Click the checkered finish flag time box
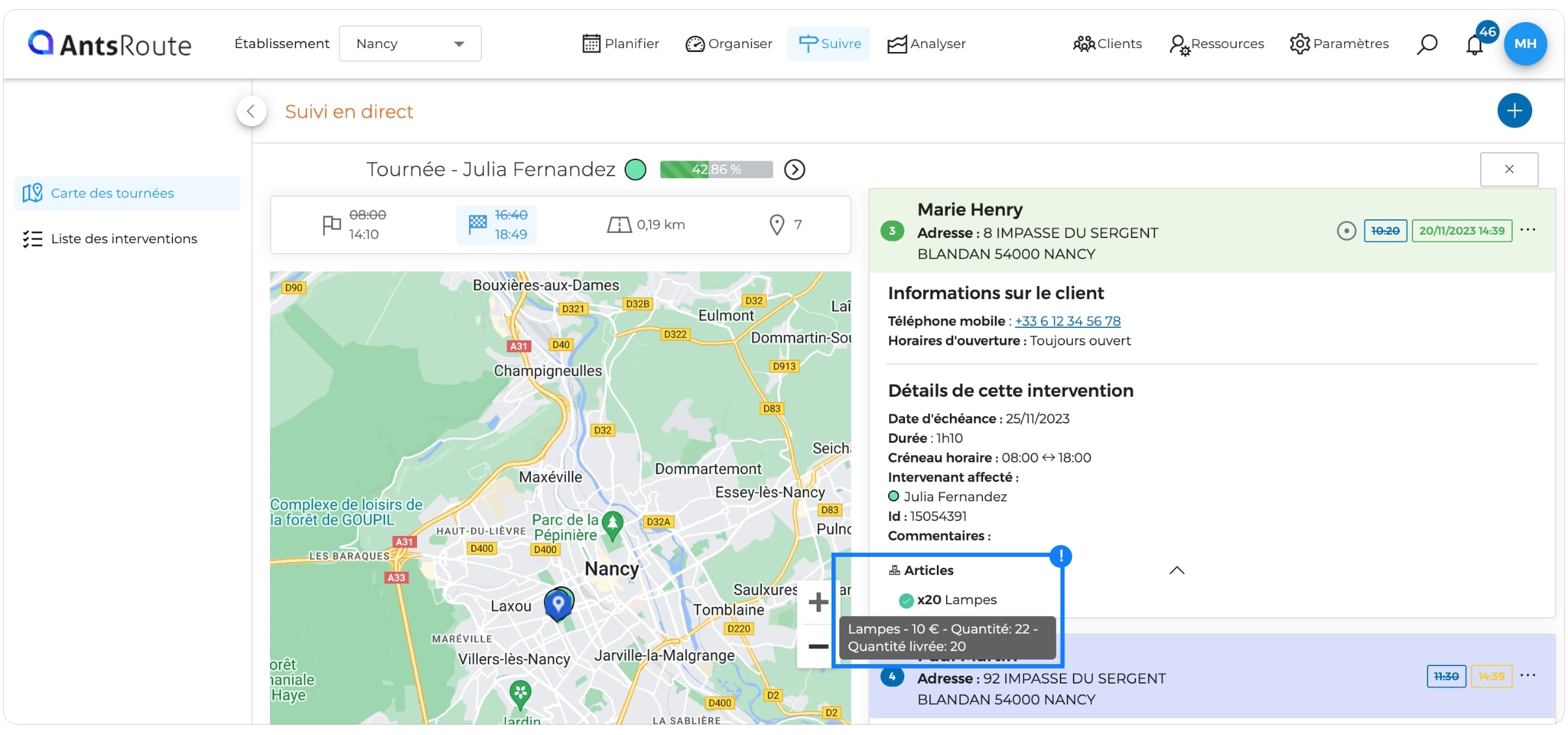The height and width of the screenshot is (735, 1568). [x=497, y=224]
